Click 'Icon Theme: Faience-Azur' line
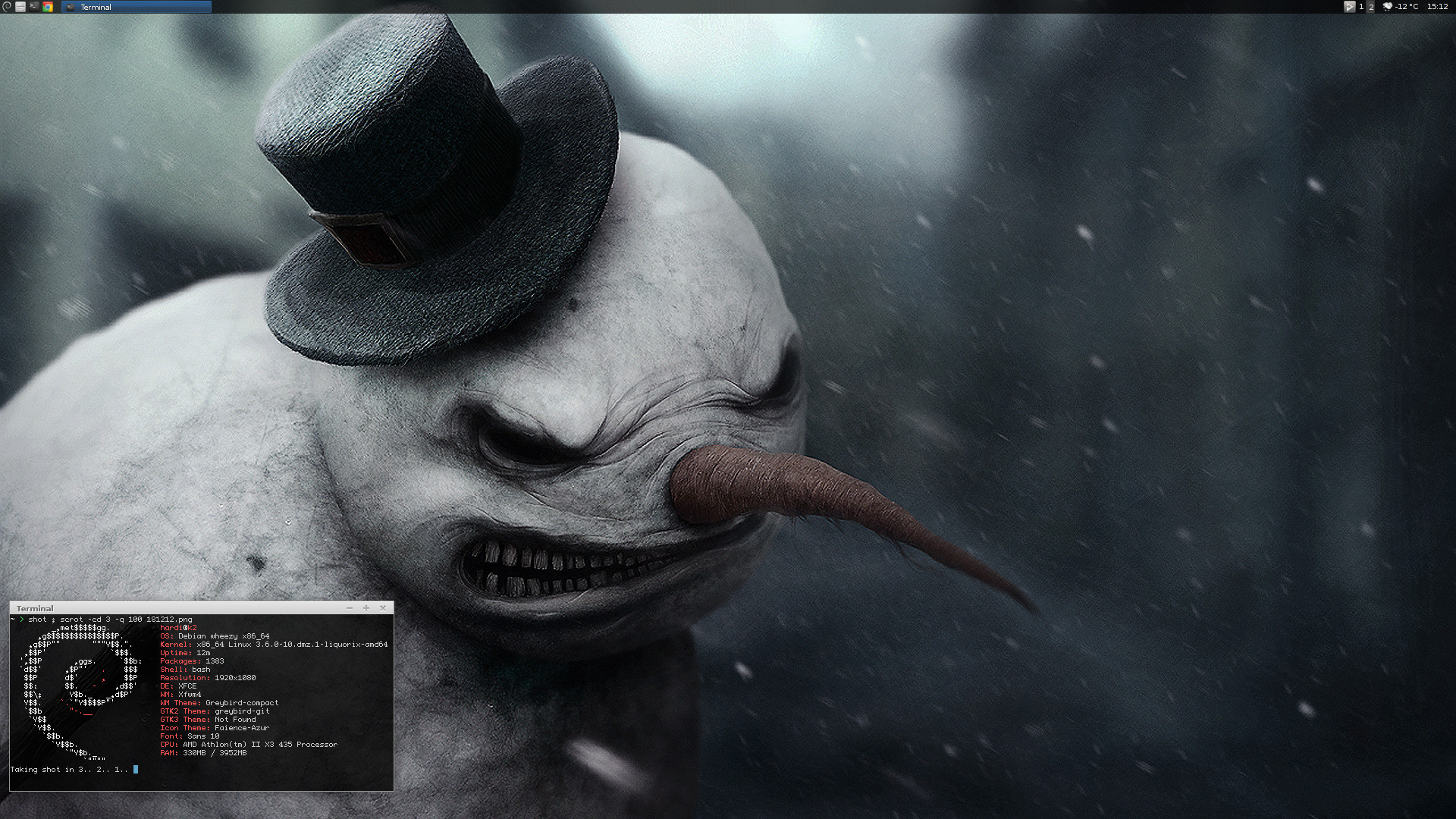The image size is (1456, 819). 215,728
